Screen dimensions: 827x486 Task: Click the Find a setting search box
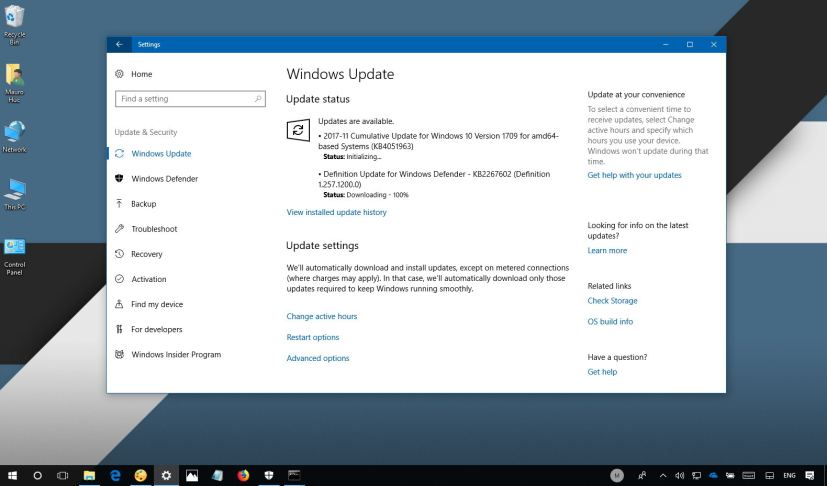point(190,99)
